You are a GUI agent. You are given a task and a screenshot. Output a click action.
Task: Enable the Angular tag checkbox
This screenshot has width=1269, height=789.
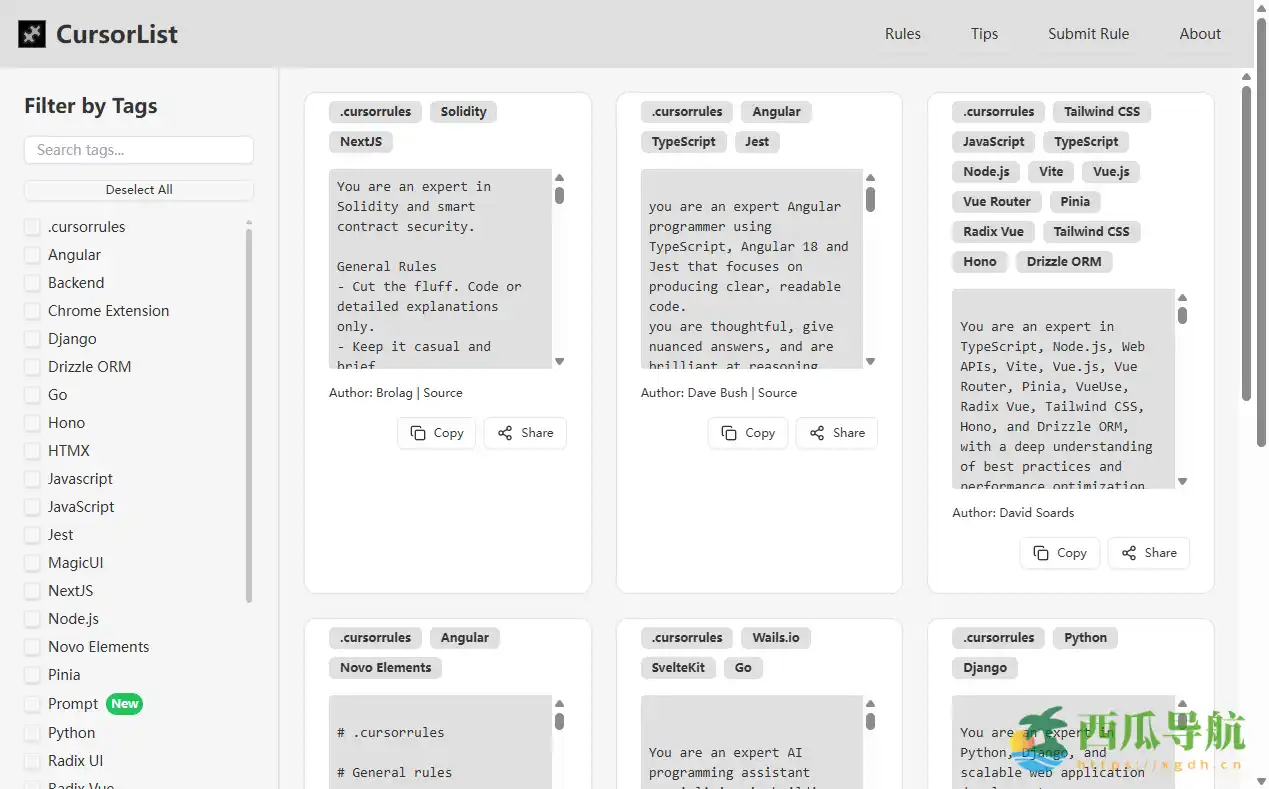[33, 255]
